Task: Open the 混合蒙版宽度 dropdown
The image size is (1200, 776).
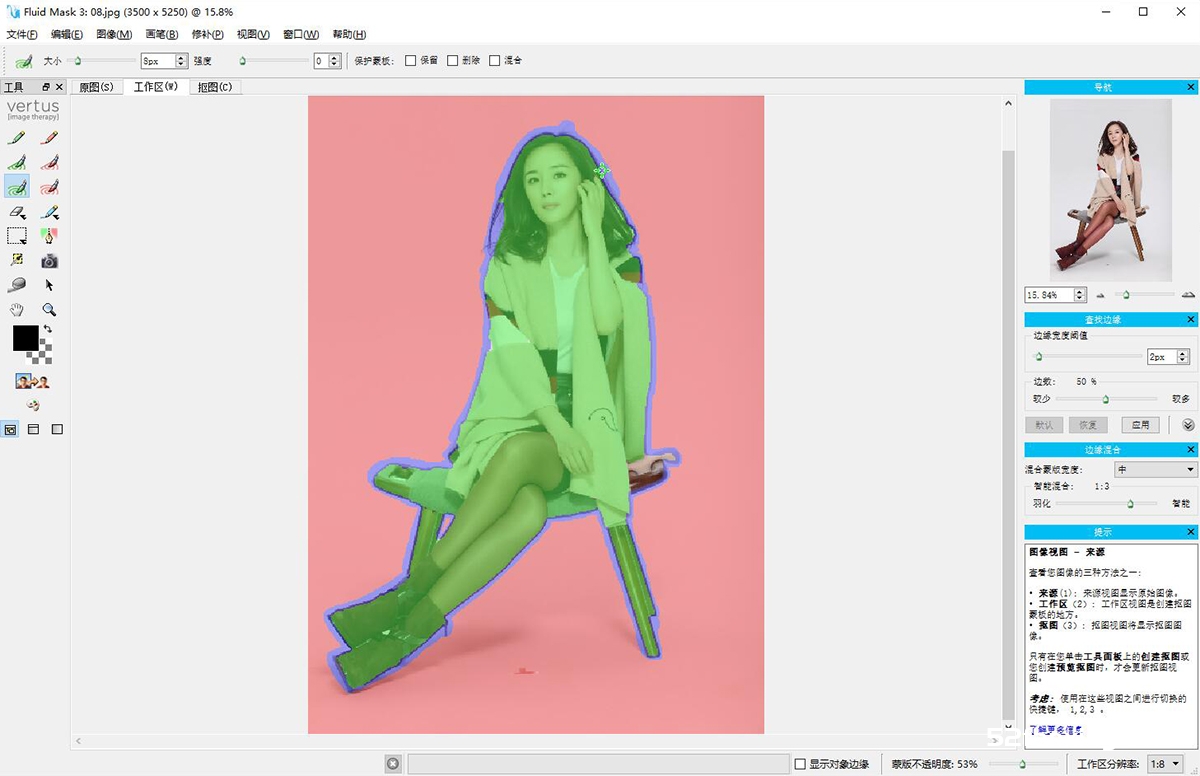Action: click(x=1155, y=469)
